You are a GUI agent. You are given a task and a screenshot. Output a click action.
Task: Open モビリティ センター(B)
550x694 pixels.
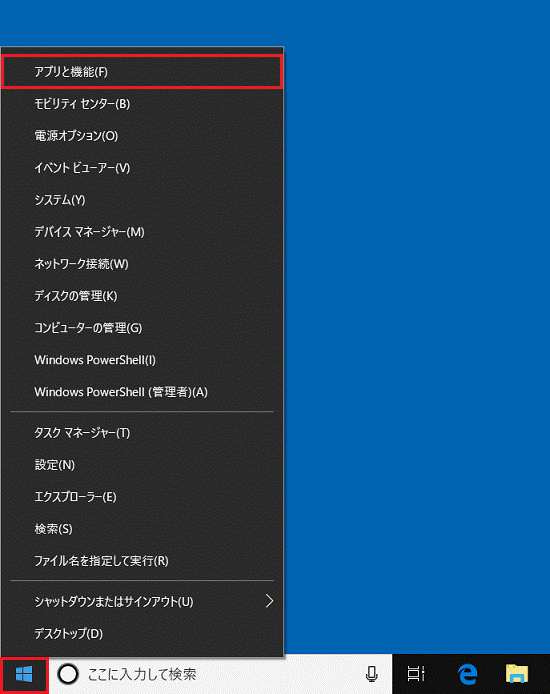point(142,104)
